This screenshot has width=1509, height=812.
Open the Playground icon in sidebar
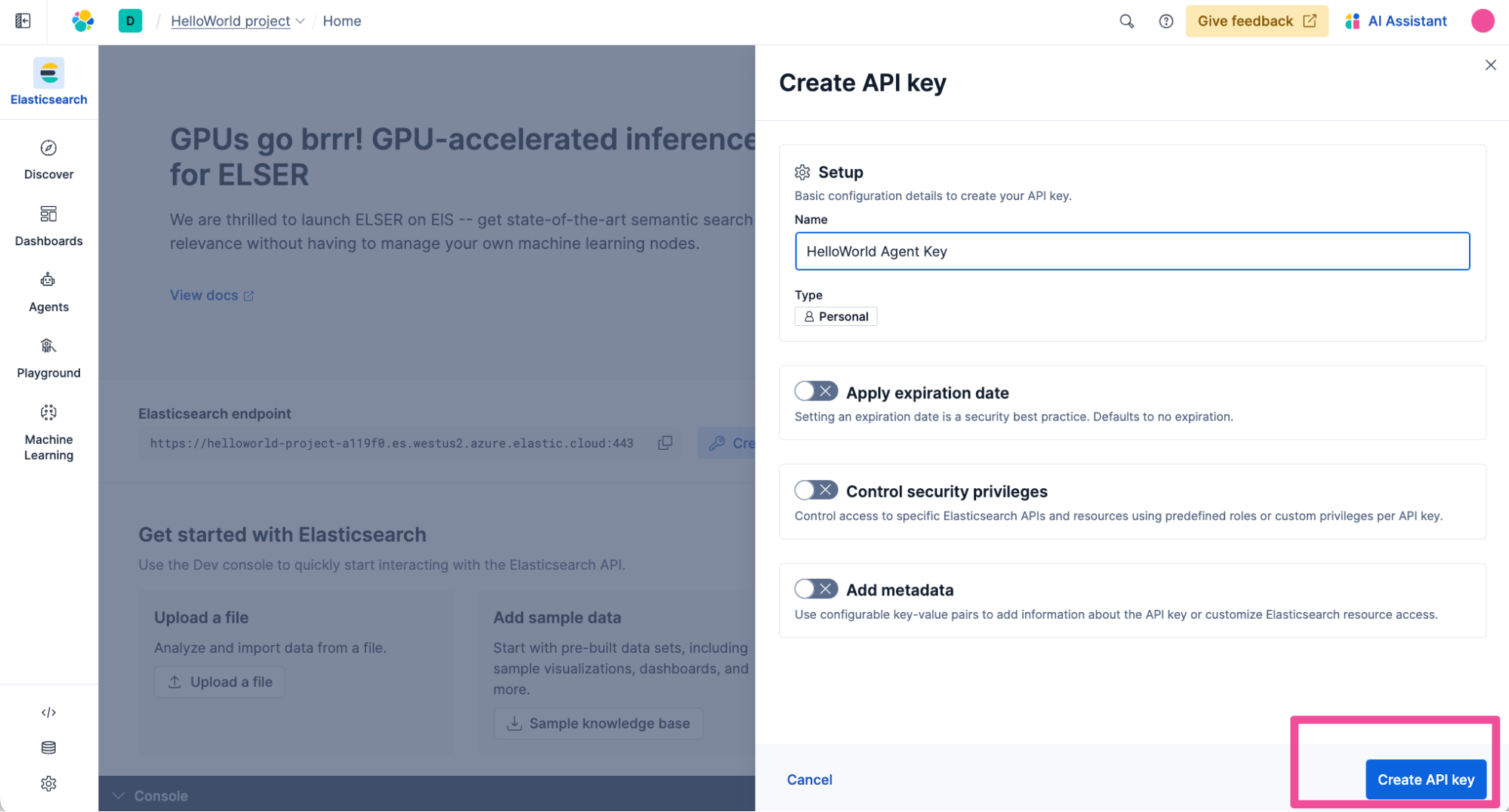(x=48, y=346)
